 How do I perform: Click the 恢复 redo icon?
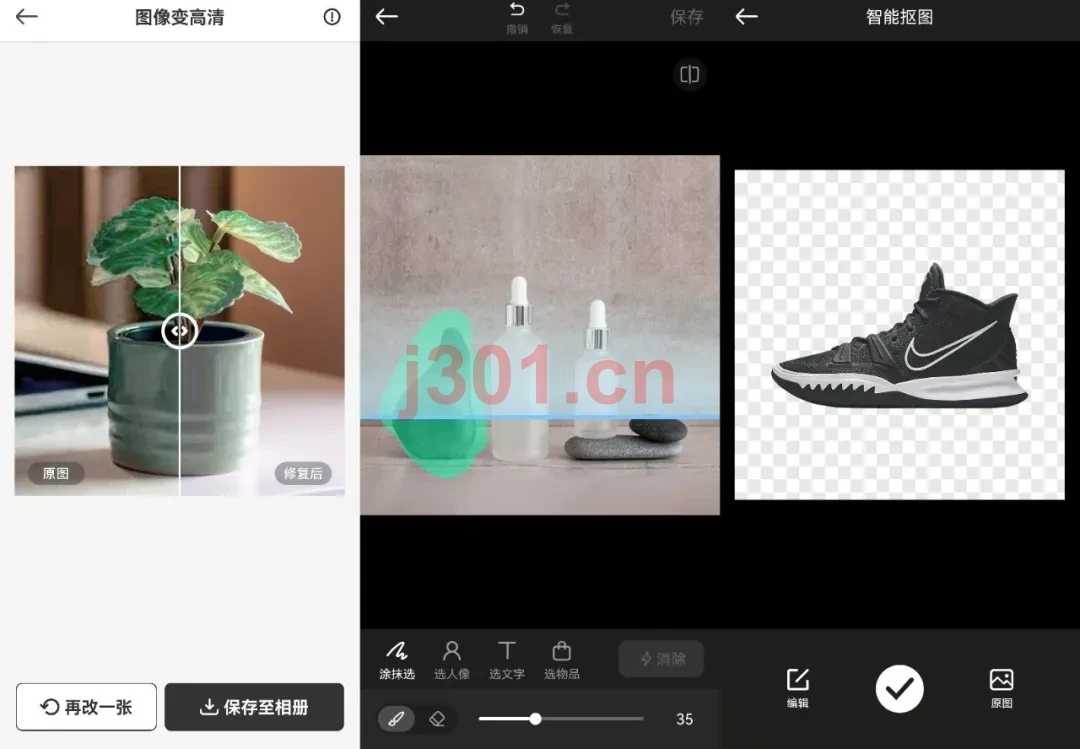[x=562, y=18]
